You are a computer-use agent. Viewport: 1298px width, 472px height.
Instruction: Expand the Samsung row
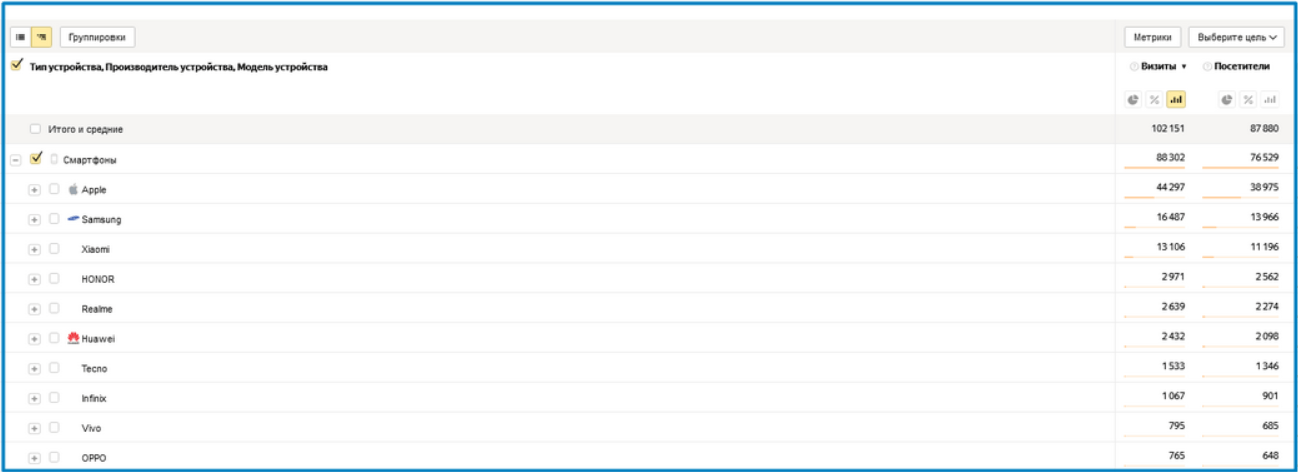[x=35, y=220]
